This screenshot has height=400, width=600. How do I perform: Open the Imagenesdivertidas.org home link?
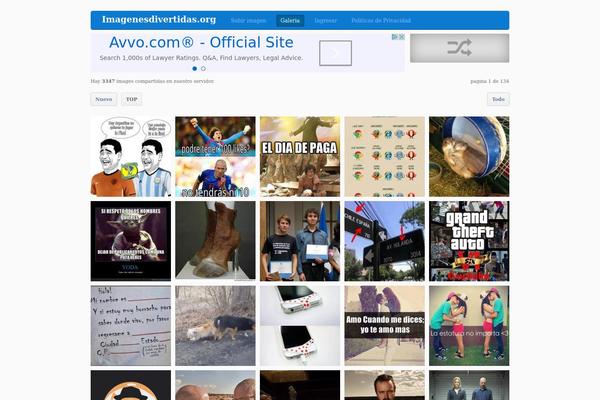(159, 20)
